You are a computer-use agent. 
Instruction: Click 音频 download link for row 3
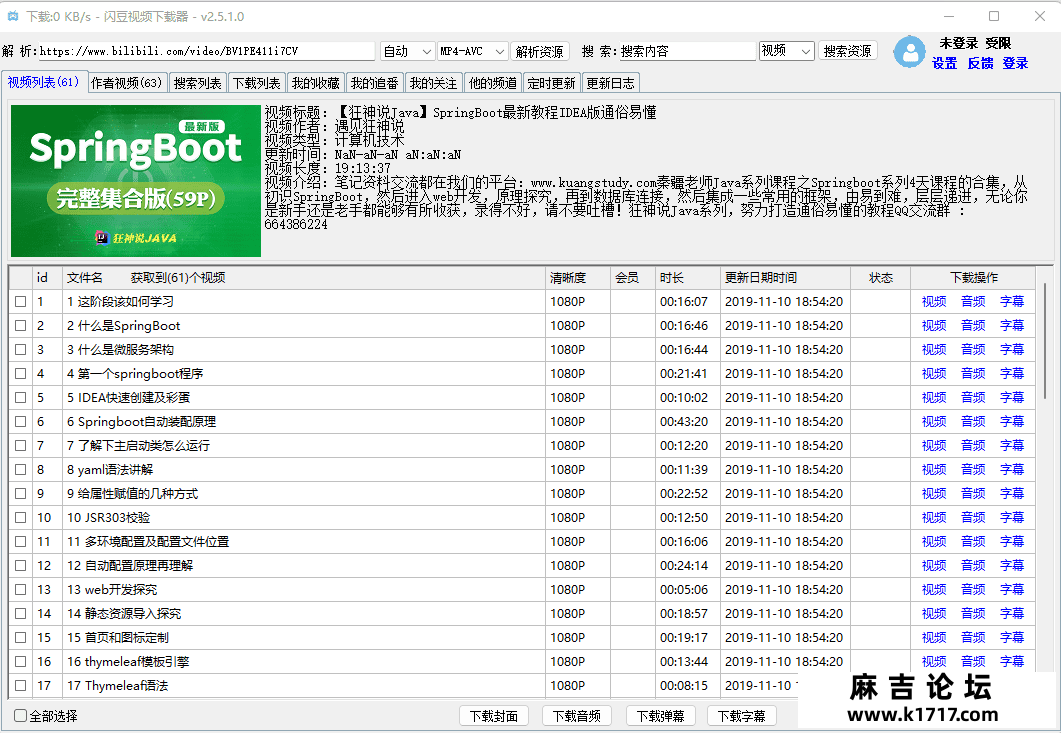pyautogui.click(x=973, y=350)
